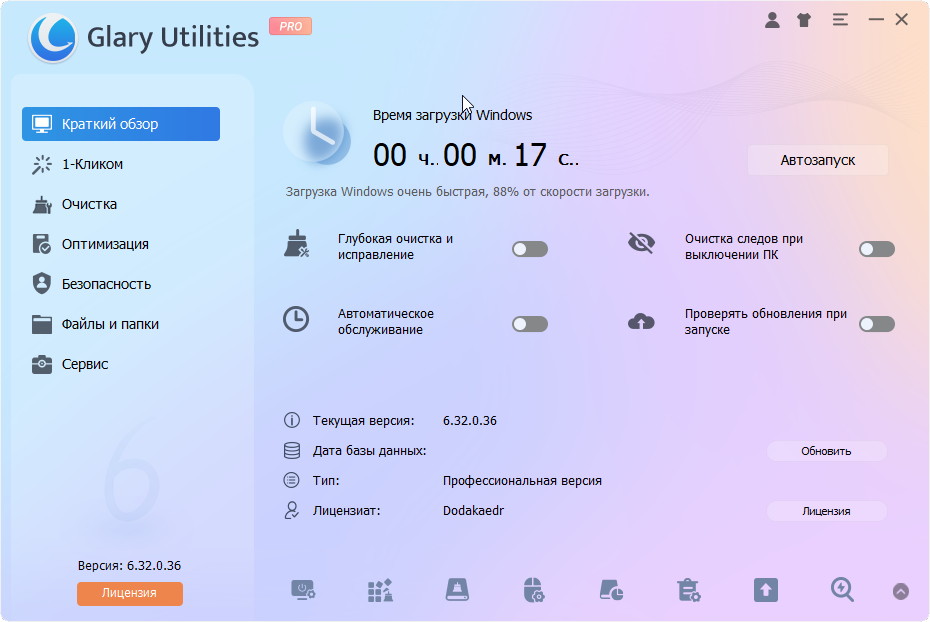Enable Проверять обновления при запуске toggle
The width and height of the screenshot is (930, 622).
click(877, 324)
